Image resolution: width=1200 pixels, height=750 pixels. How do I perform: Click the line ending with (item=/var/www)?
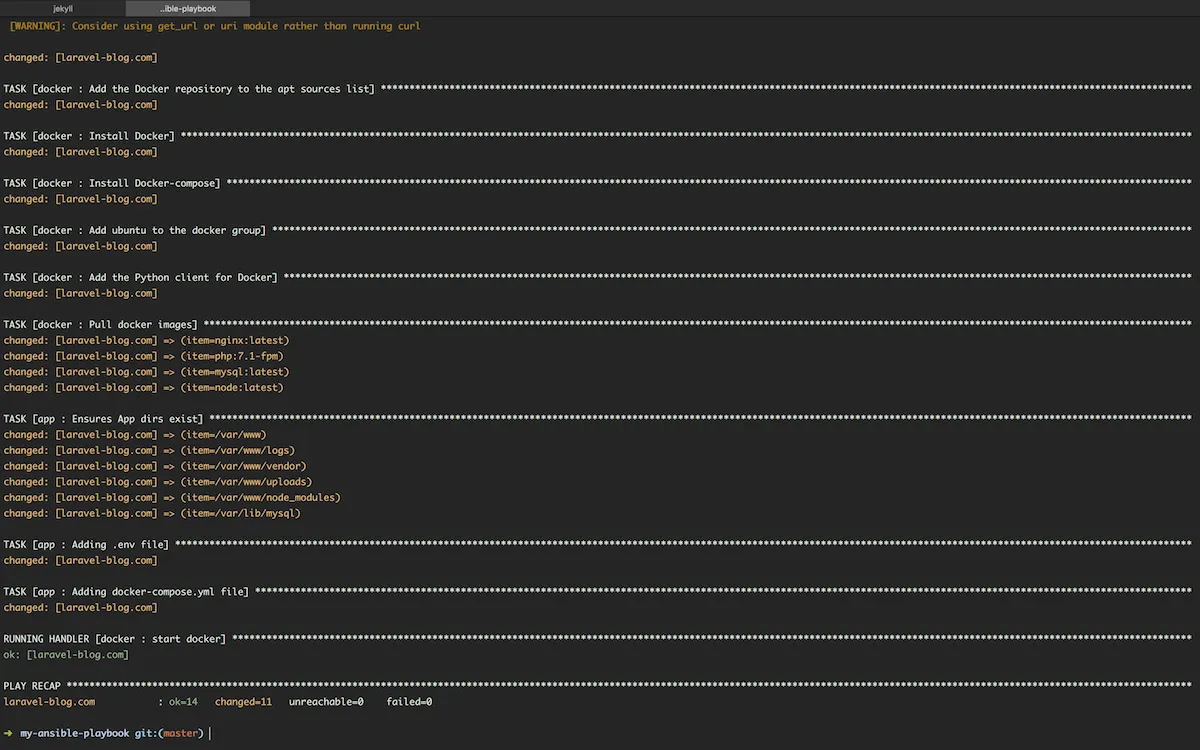click(134, 434)
